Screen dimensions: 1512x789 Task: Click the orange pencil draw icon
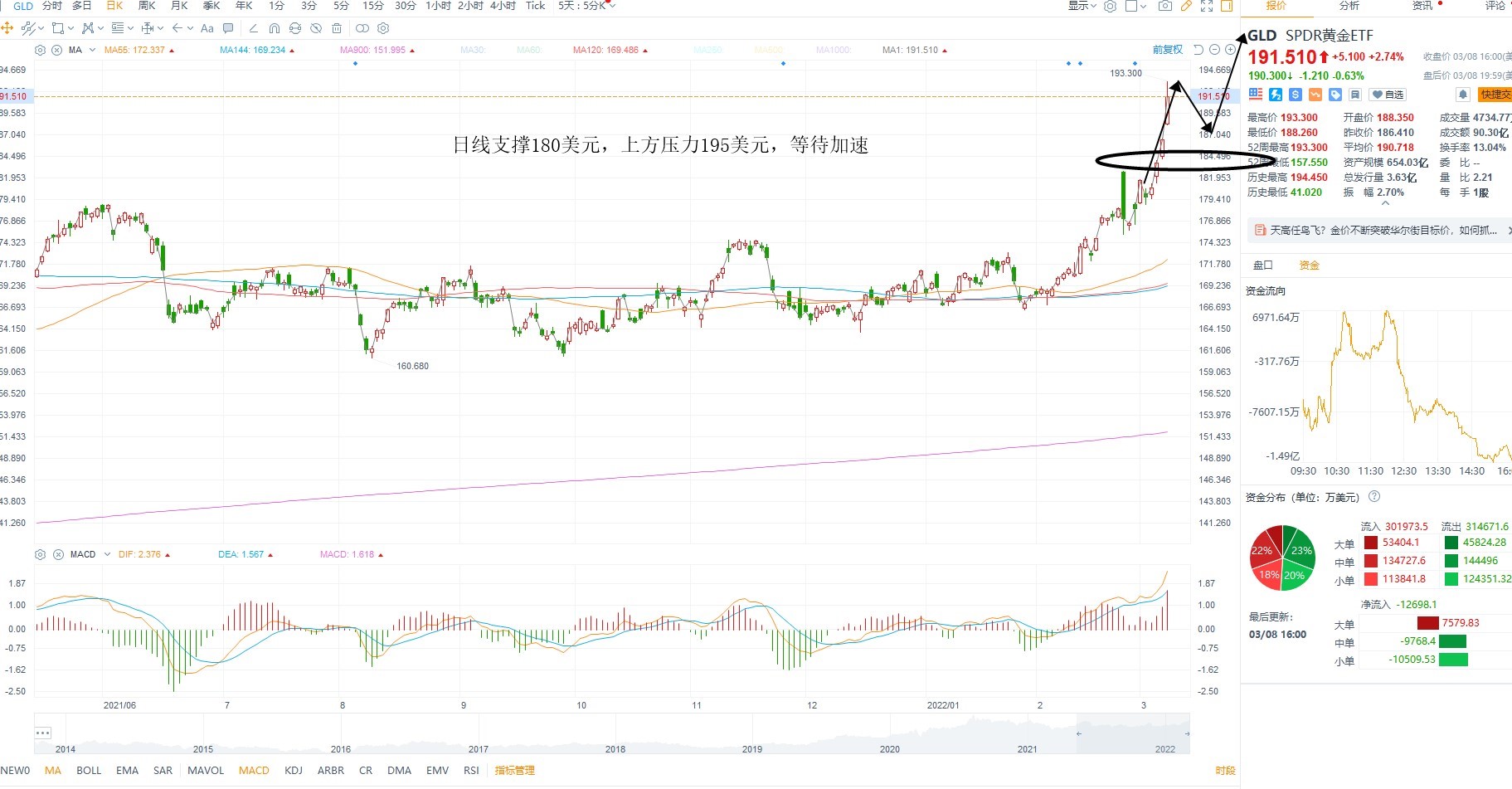pyautogui.click(x=1186, y=6)
